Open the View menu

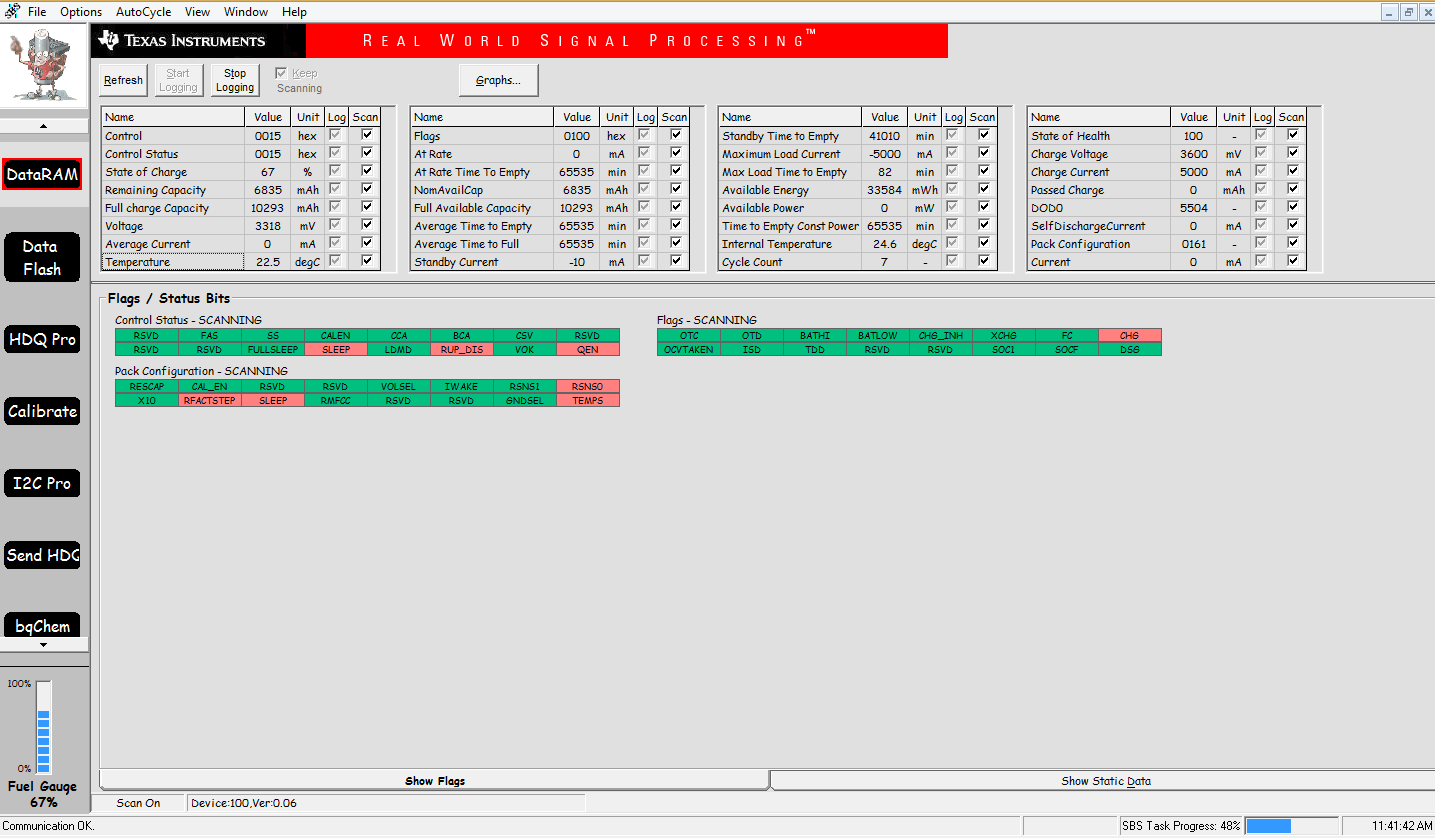pyautogui.click(x=197, y=12)
